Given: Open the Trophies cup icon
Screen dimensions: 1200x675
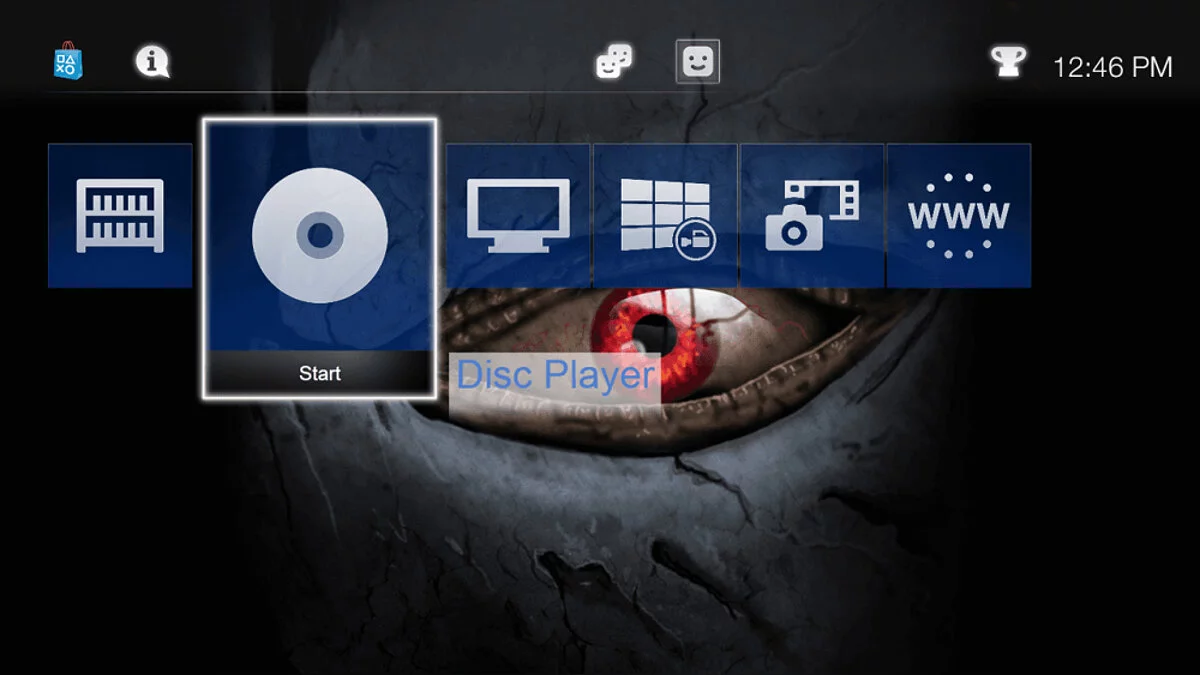Looking at the screenshot, I should tap(1009, 63).
